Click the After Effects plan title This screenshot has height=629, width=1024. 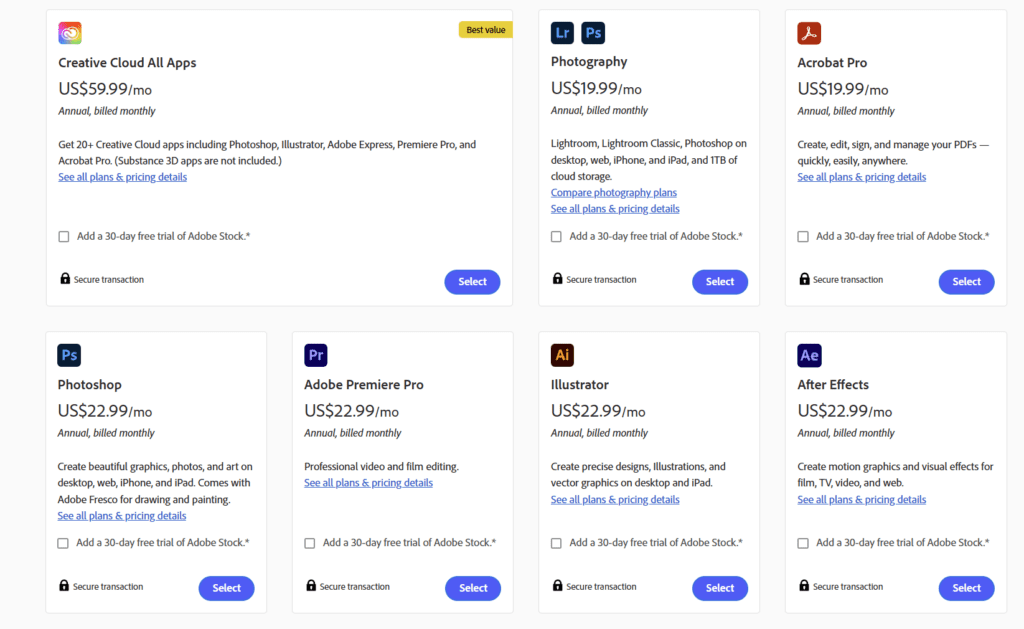click(x=833, y=385)
